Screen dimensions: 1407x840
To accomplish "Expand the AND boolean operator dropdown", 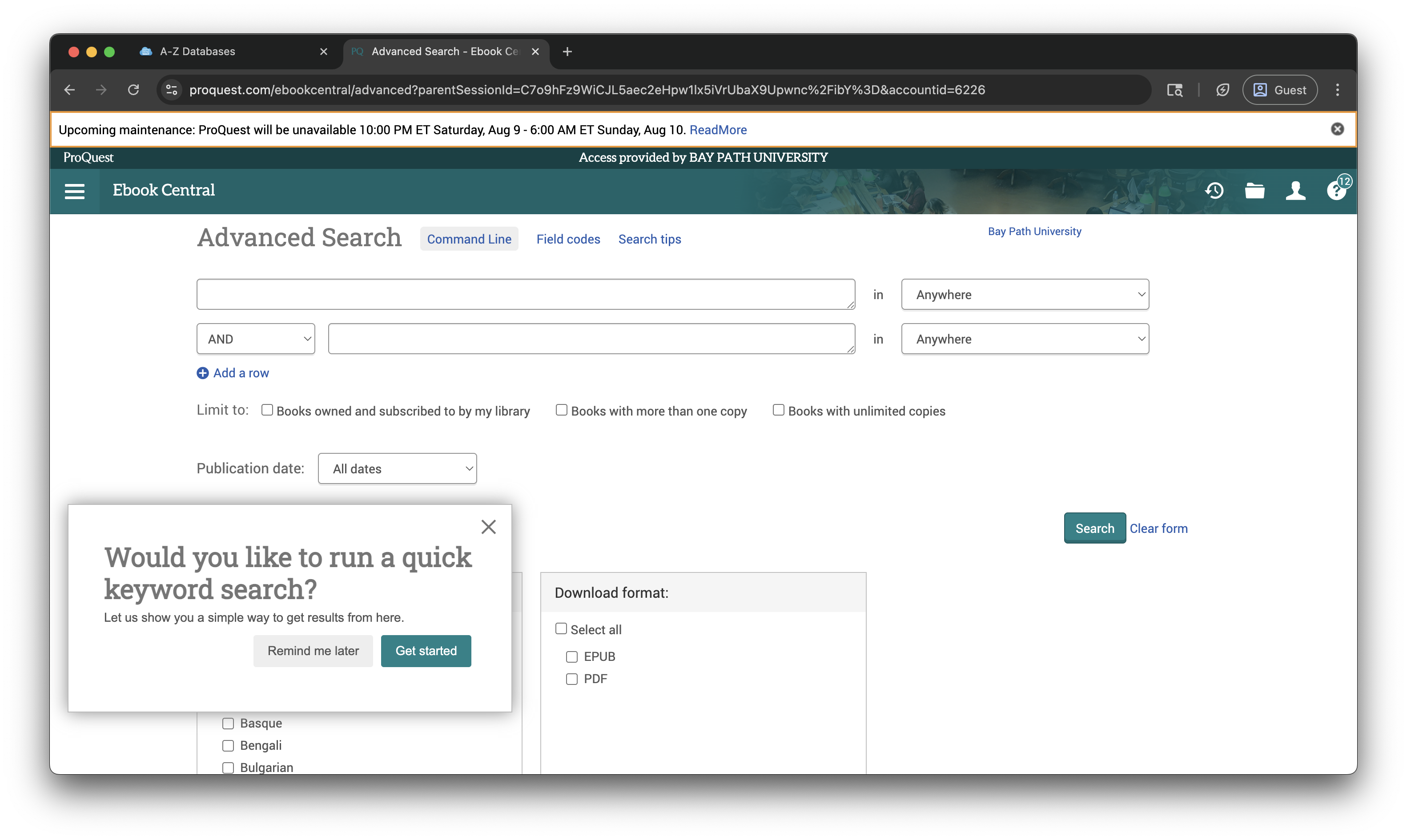I will pos(256,339).
